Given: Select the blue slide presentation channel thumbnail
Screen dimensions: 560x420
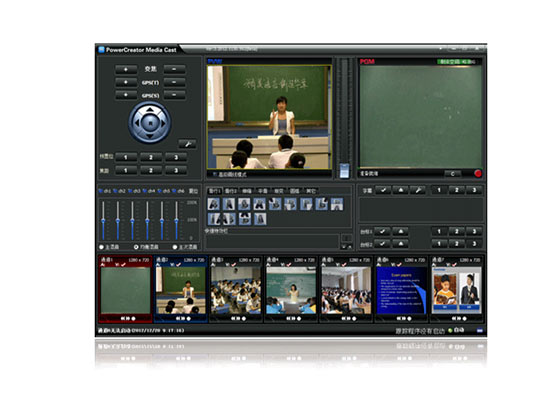Looking at the screenshot, I should pos(401,290).
